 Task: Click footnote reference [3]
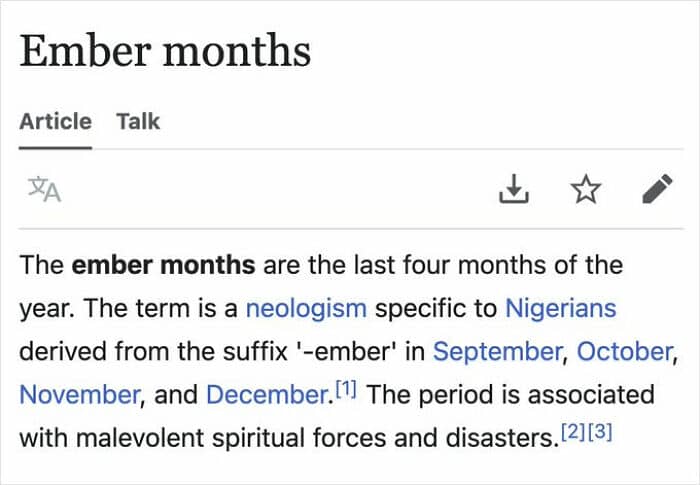click(603, 431)
